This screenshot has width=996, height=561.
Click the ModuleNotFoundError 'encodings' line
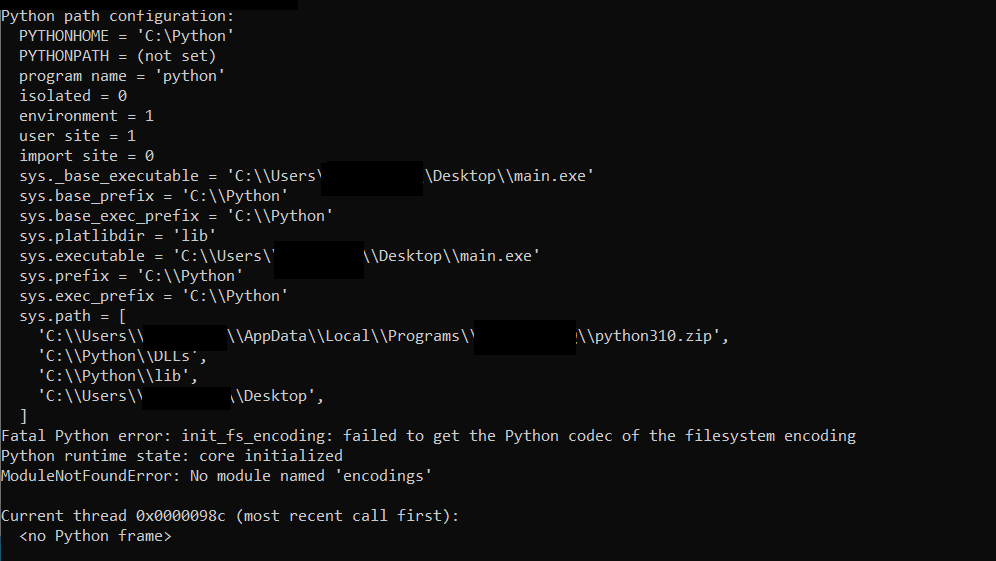[x=216, y=476]
